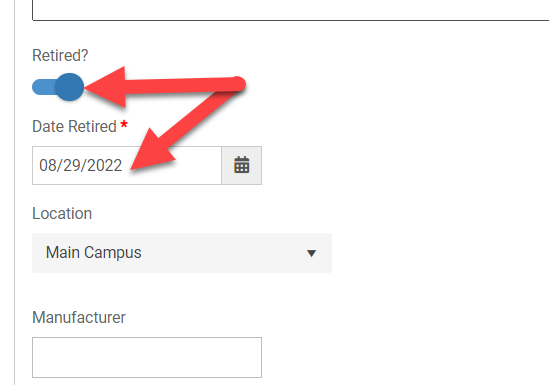The width and height of the screenshot is (549, 385).
Task: Click the Manufacturer field label
Action: 79,317
